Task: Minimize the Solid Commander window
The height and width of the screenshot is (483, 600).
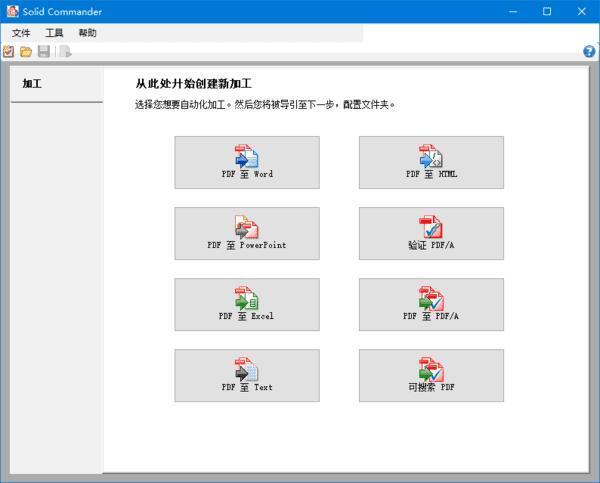Action: (513, 11)
